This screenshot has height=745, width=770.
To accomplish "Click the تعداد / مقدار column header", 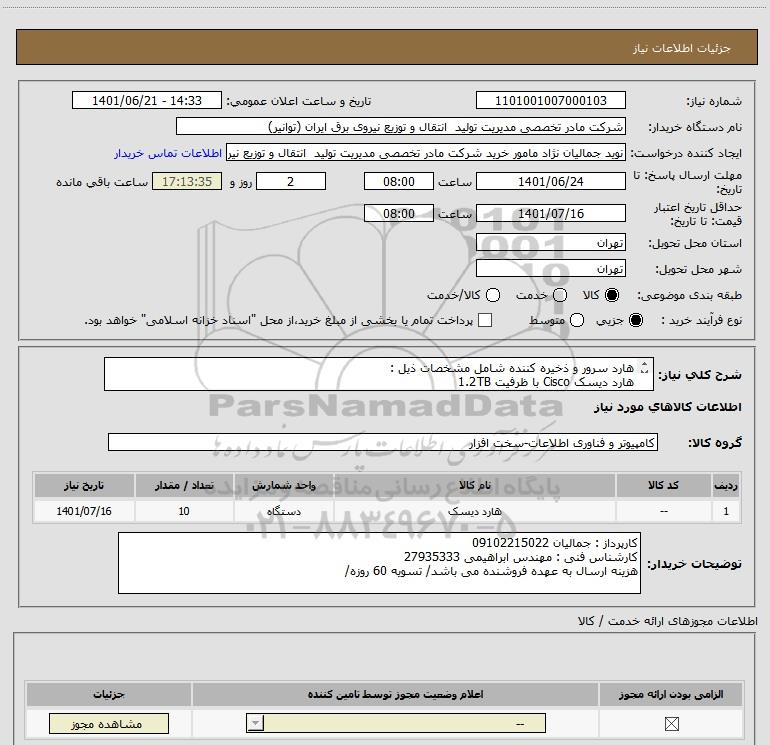I will [x=184, y=485].
